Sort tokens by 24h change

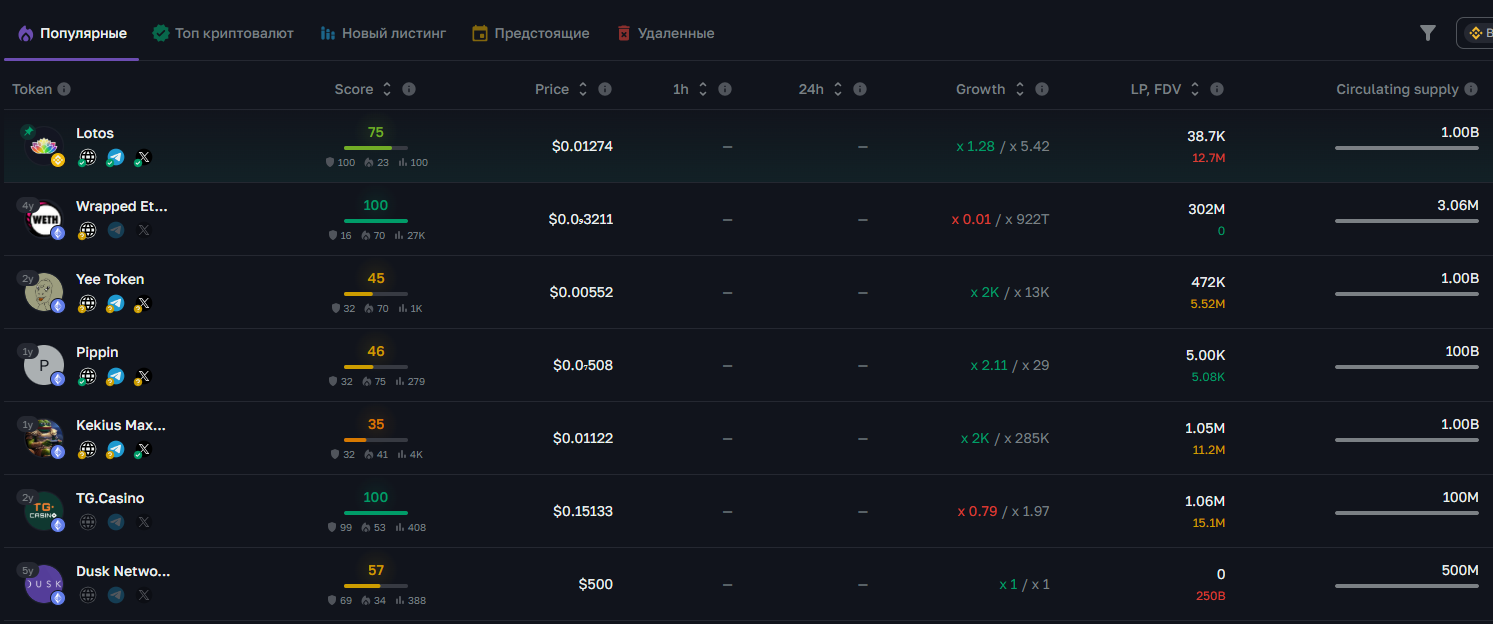click(x=838, y=89)
